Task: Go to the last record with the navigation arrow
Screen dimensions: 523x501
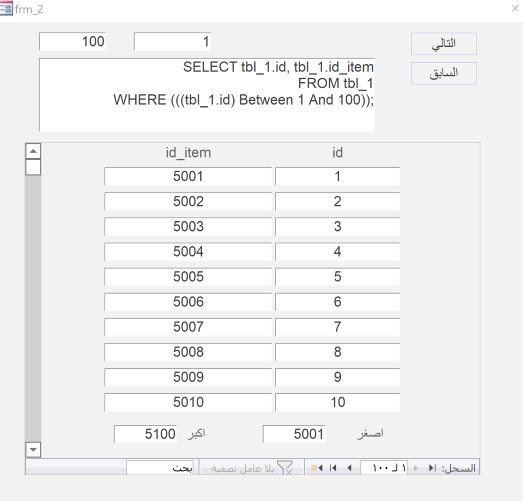Action: [333, 468]
